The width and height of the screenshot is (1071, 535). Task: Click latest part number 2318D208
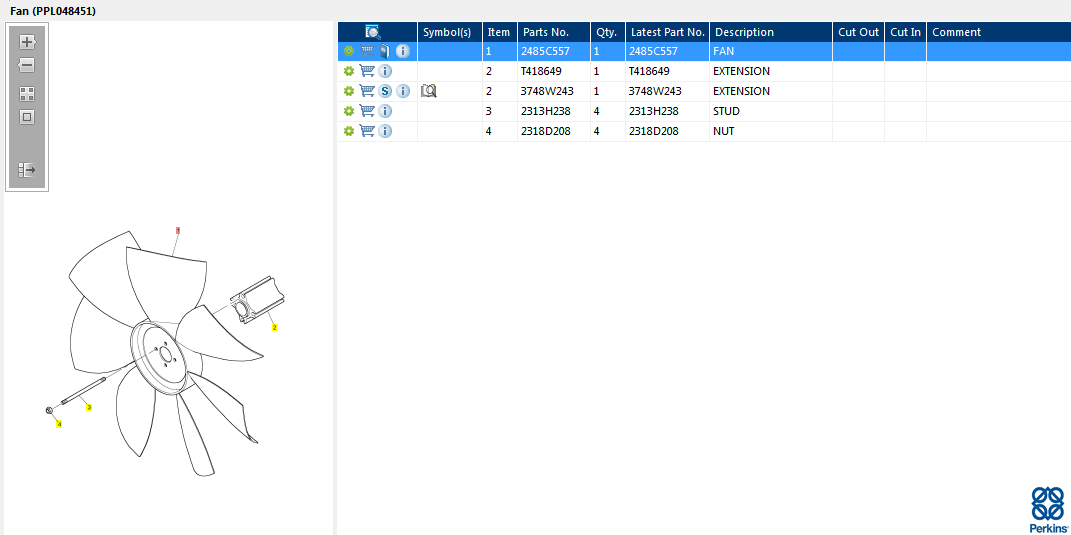[654, 131]
